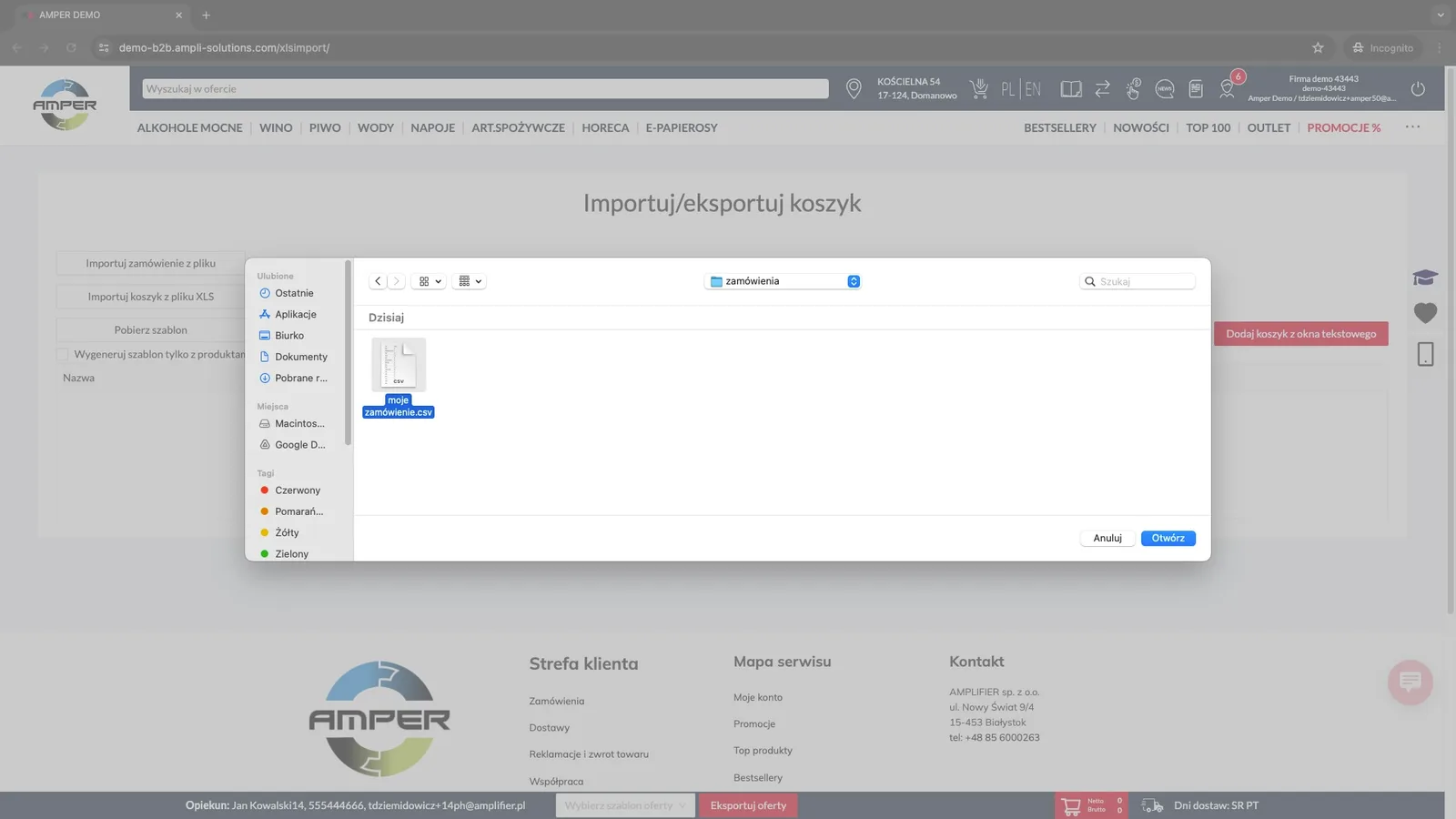Click Anuluj to cancel file dialog
Screen dimensions: 1456x819
pyautogui.click(x=1107, y=538)
